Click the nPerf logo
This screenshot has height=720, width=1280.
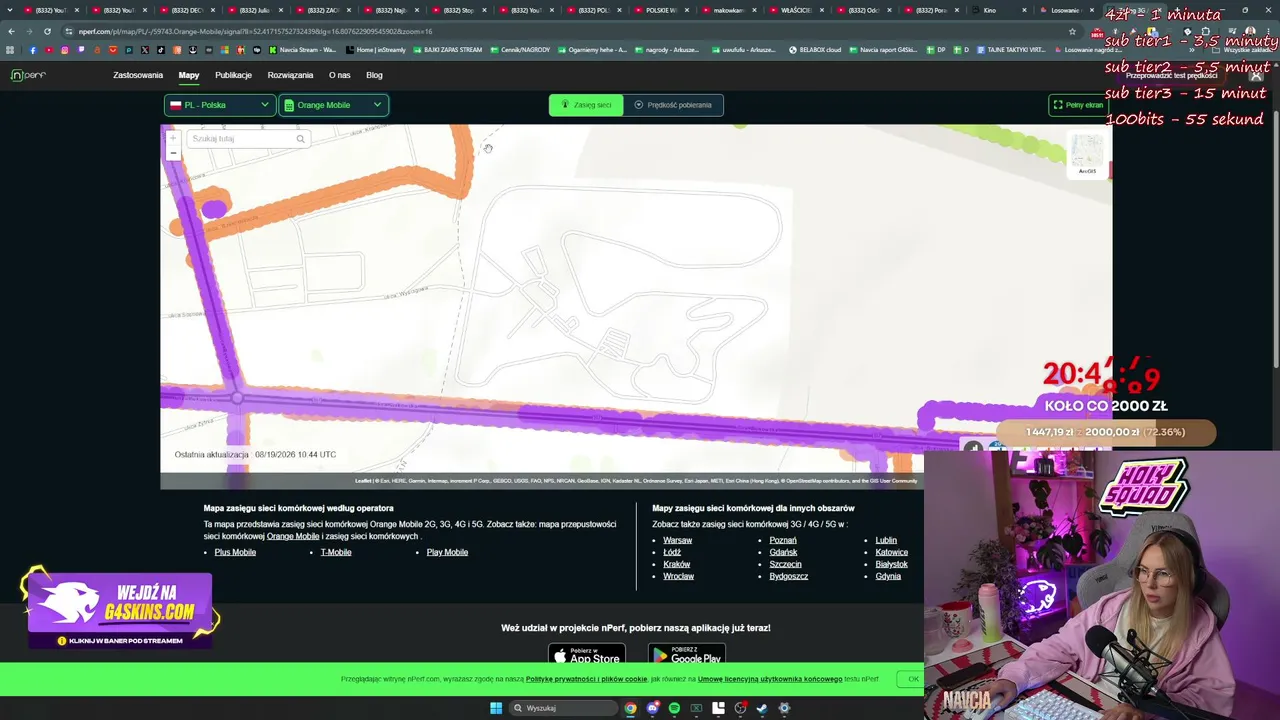(28, 75)
